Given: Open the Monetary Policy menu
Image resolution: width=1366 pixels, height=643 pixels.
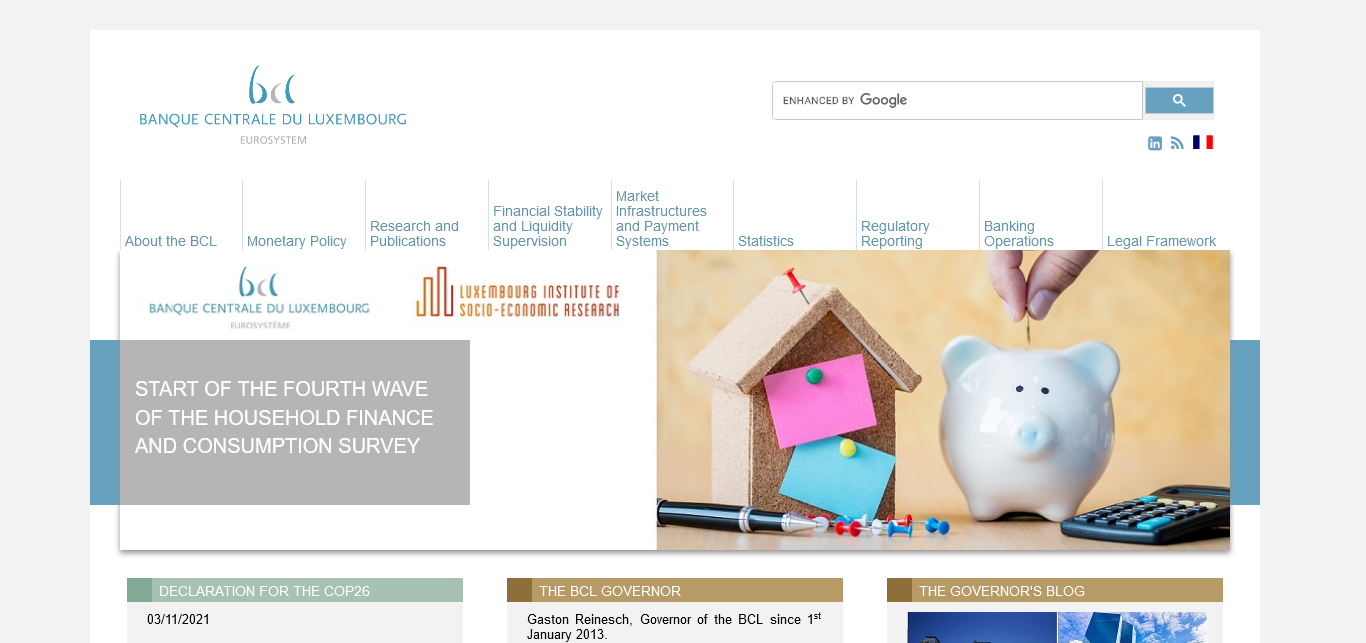Looking at the screenshot, I should pyautogui.click(x=297, y=241).
